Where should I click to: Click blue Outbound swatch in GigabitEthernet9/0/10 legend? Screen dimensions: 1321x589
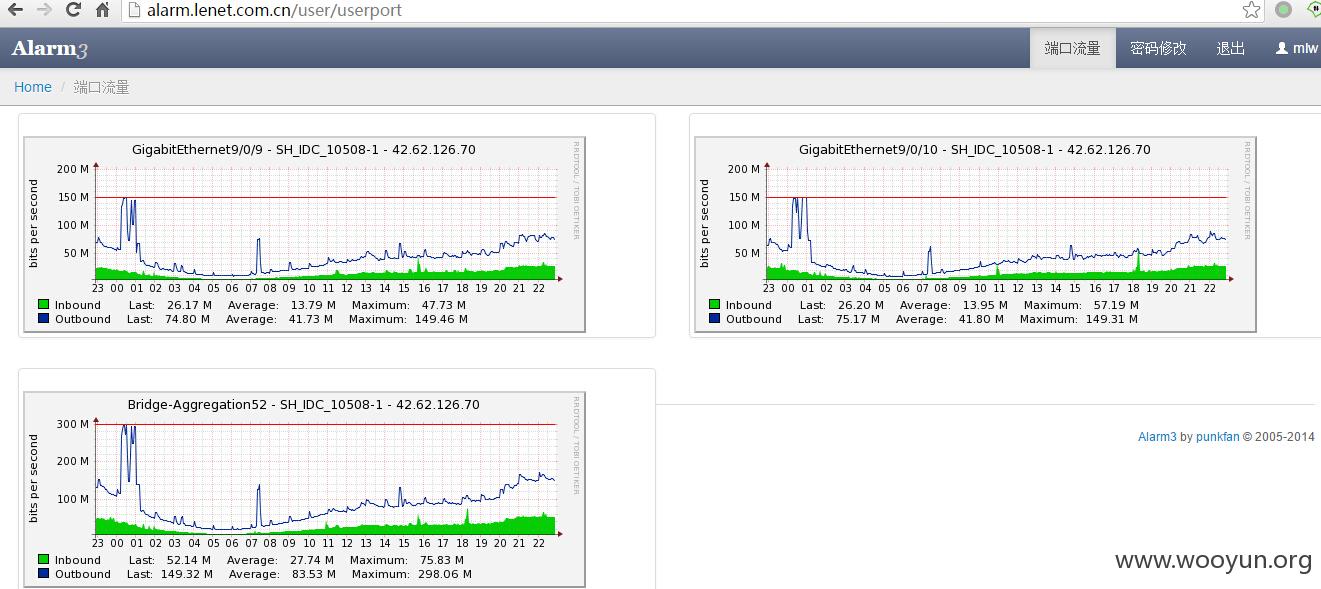pyautogui.click(x=715, y=319)
